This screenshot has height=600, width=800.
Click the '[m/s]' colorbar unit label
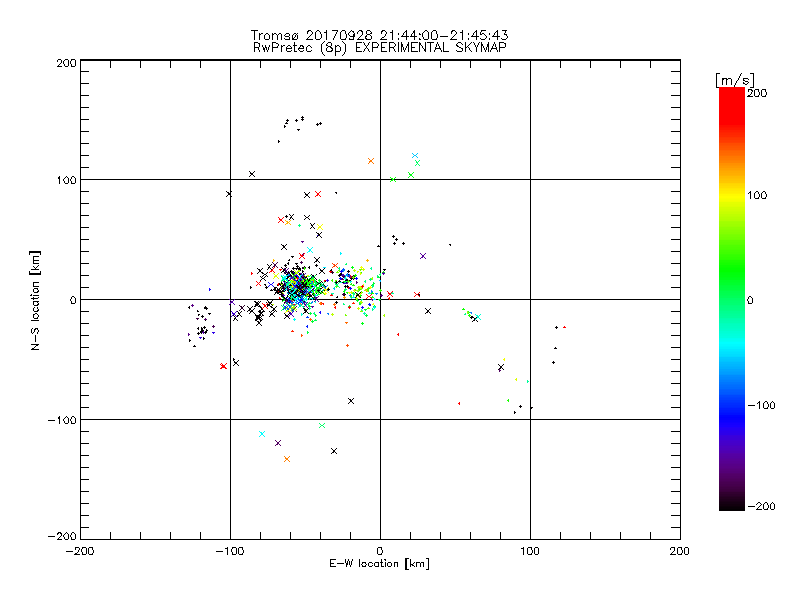[x=735, y=80]
